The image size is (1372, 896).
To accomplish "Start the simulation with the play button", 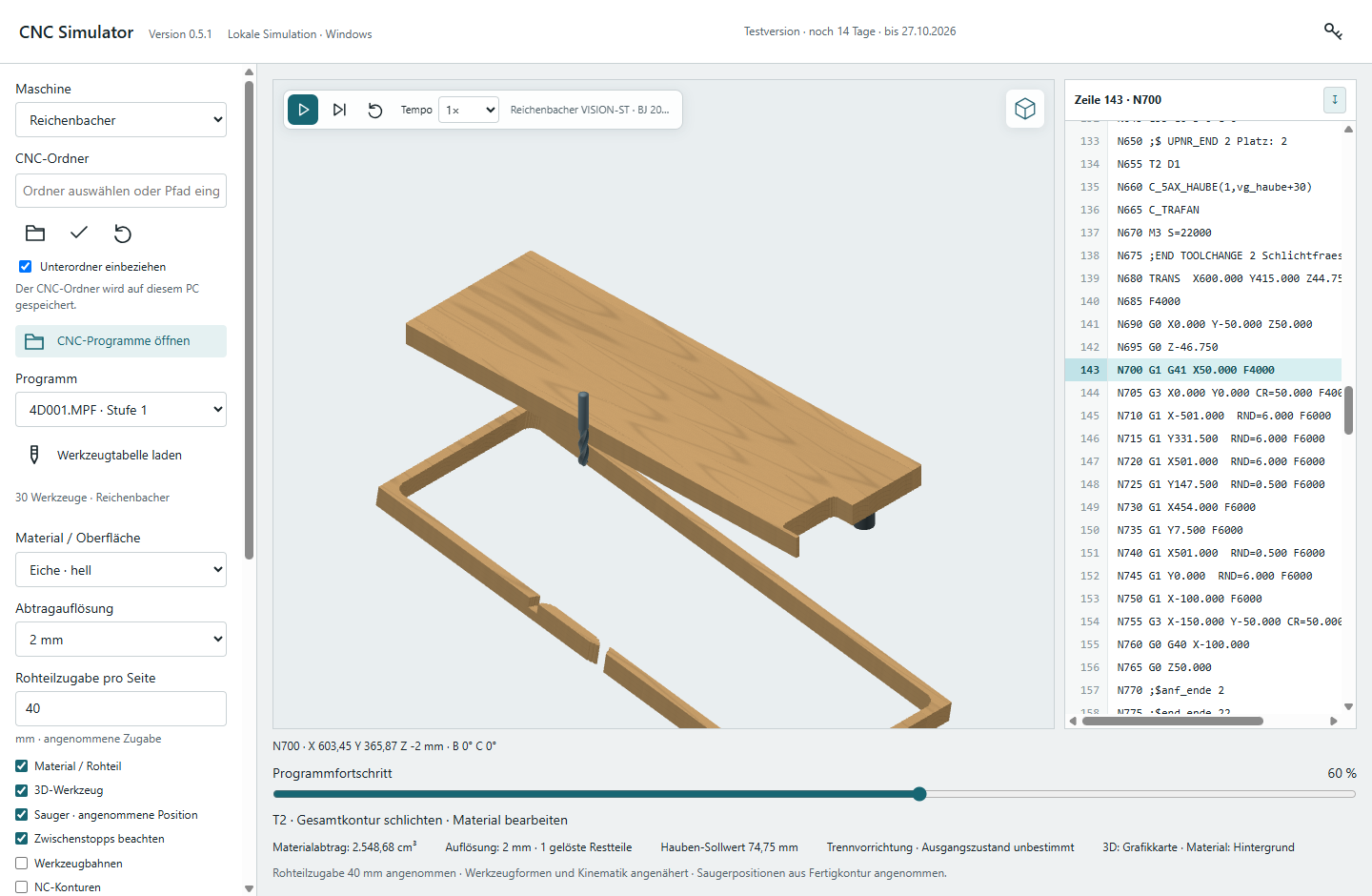I will [x=303, y=110].
